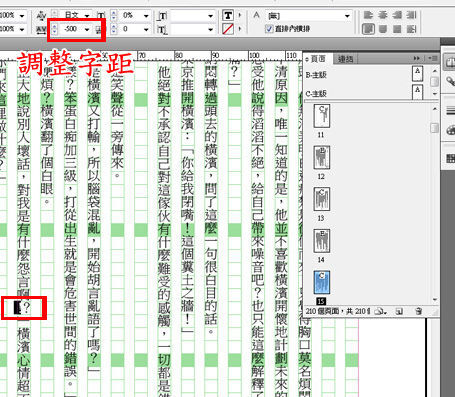This screenshot has width=455, height=397.
Task: Apply the fourth bottom-row justify button
Action: tap(411, 29)
